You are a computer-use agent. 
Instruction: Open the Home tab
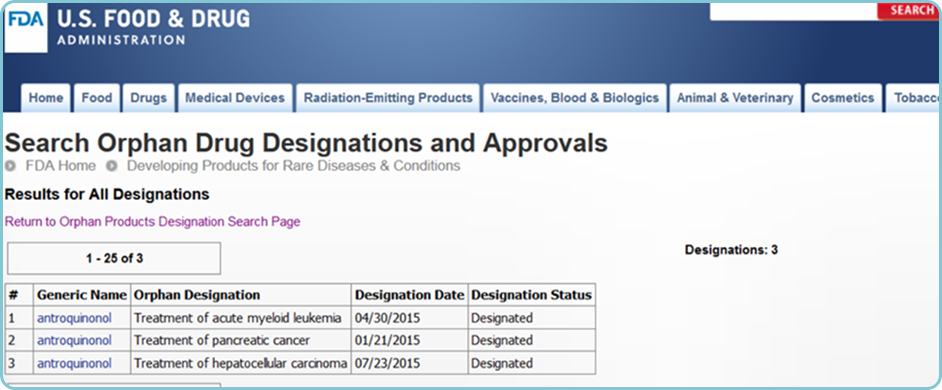point(46,98)
